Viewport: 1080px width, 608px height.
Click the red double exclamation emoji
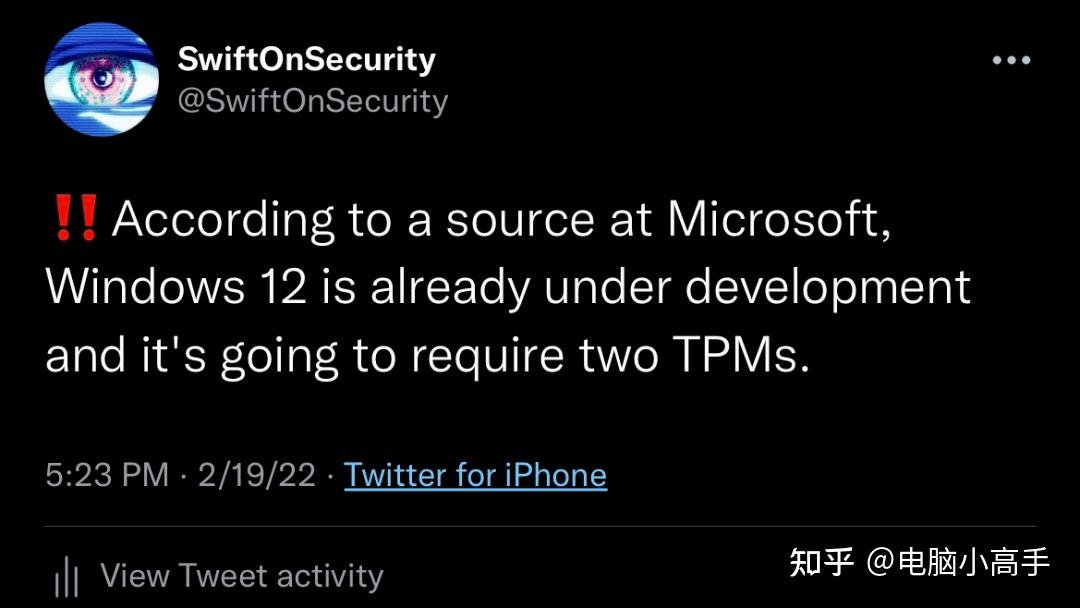78,217
